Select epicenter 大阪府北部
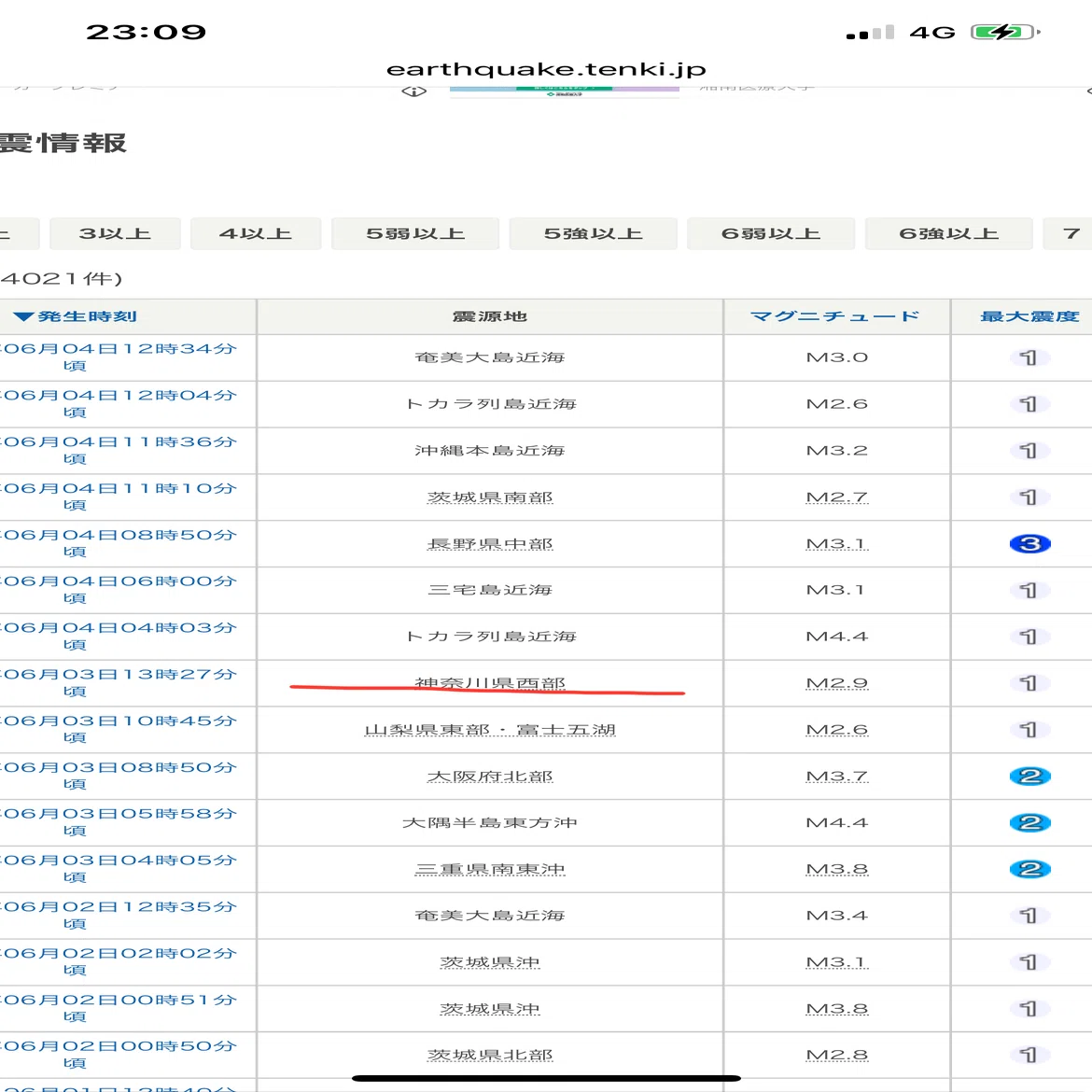The image size is (1092, 1092). (490, 777)
